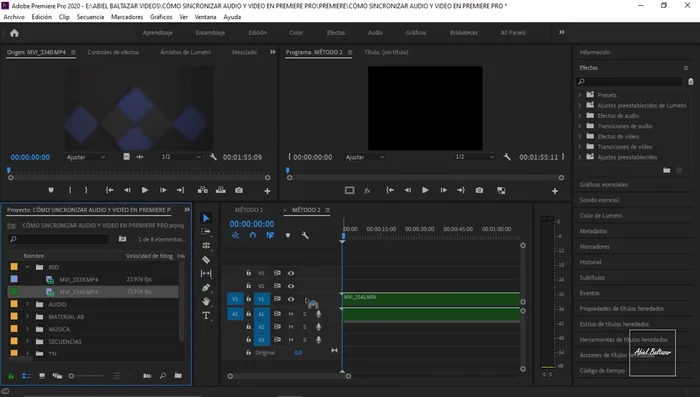Toggle comparison view in Program monitor
Viewport: 700px width, 397px height.
pos(501,190)
